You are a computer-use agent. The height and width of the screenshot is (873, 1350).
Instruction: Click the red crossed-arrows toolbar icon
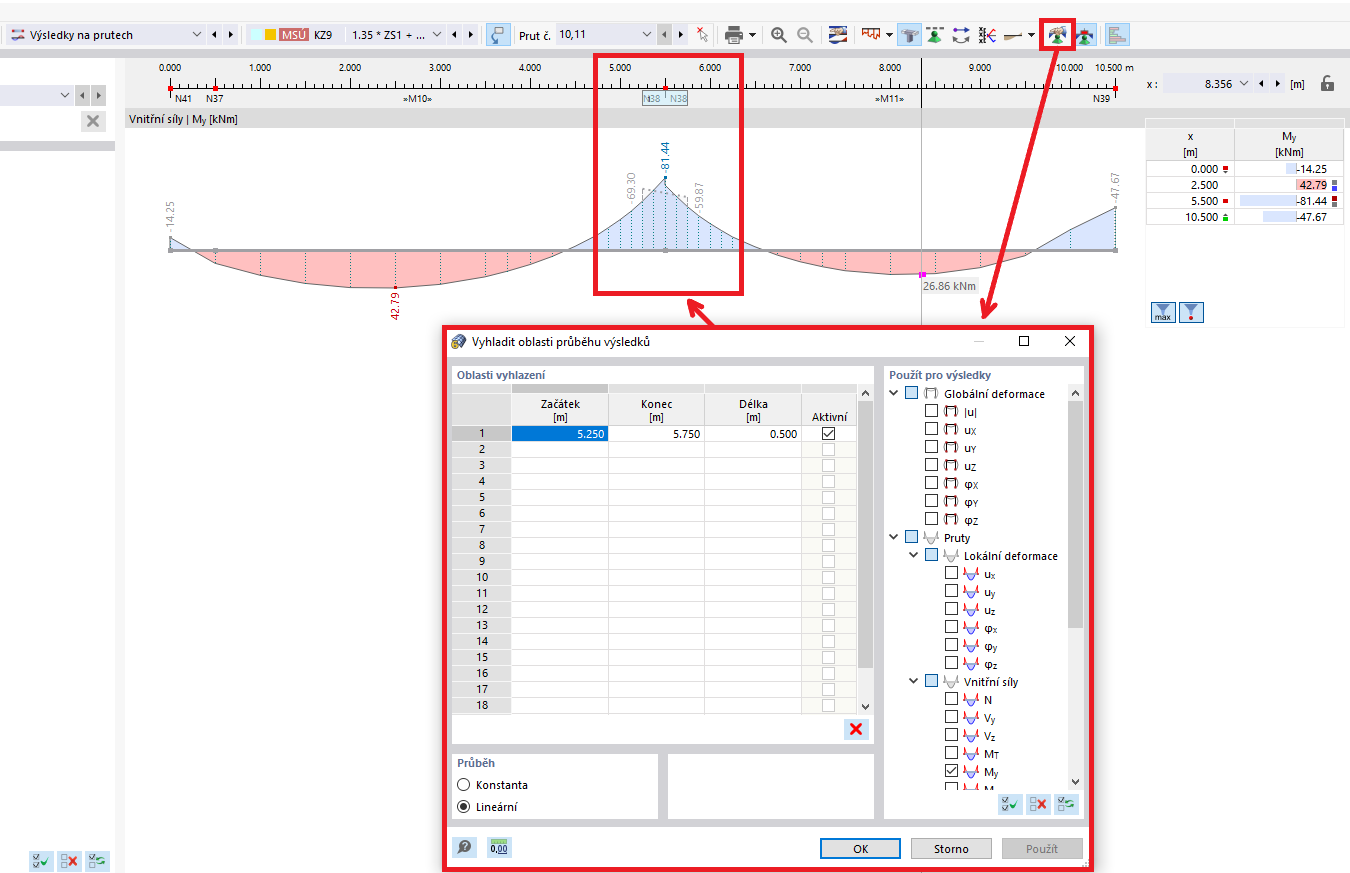click(987, 35)
